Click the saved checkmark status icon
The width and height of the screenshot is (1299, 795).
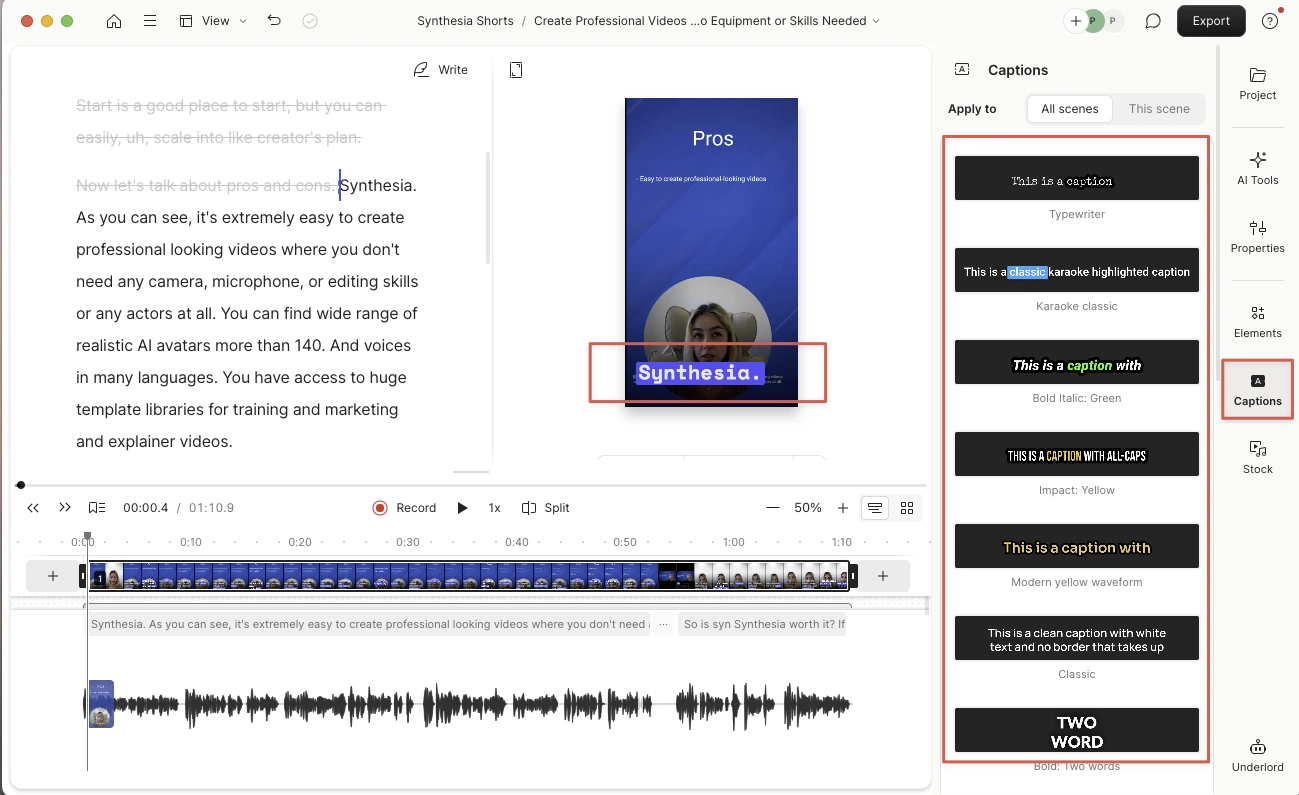point(310,21)
